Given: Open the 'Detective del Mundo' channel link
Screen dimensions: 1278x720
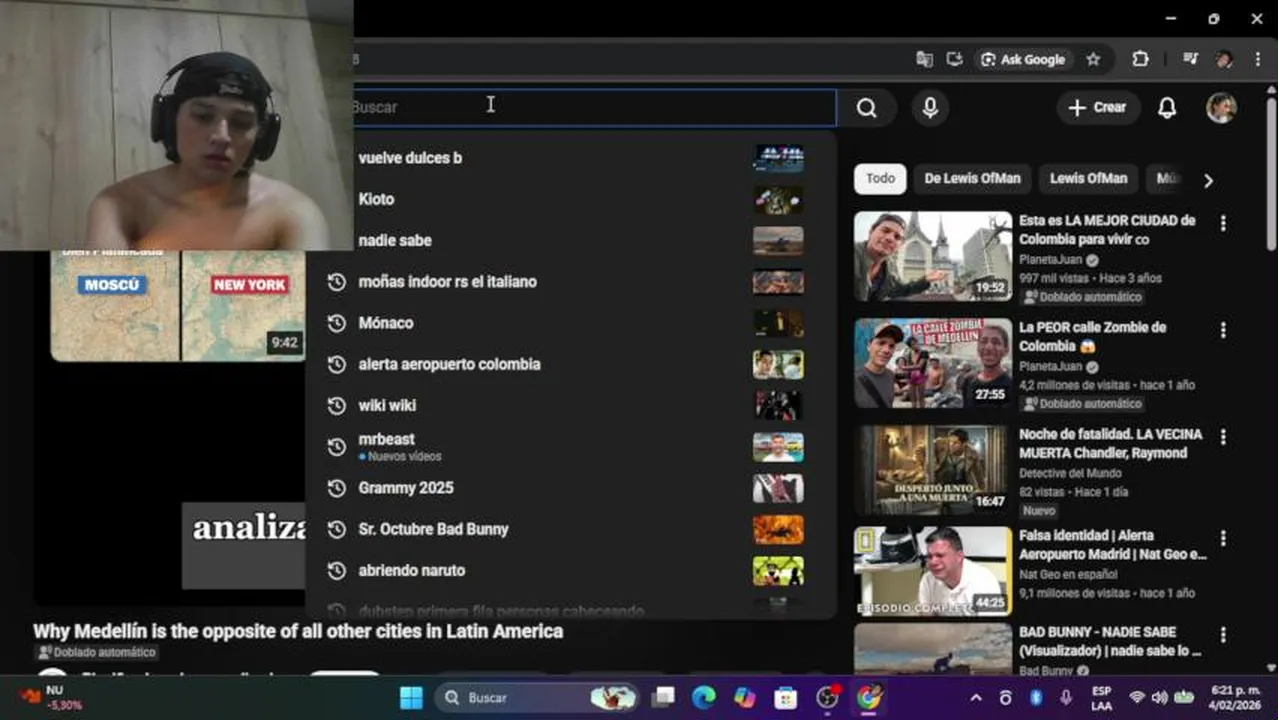Looking at the screenshot, I should coord(1070,473).
